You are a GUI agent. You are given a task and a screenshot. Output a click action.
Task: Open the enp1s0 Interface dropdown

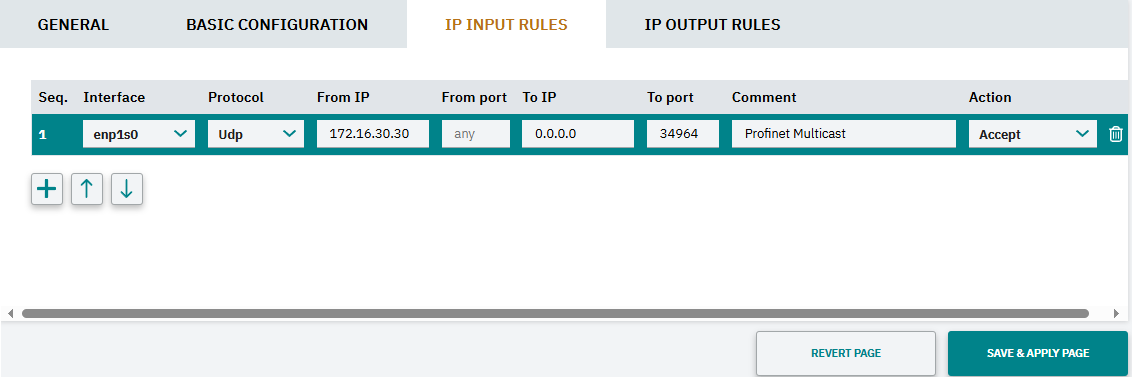(x=139, y=134)
